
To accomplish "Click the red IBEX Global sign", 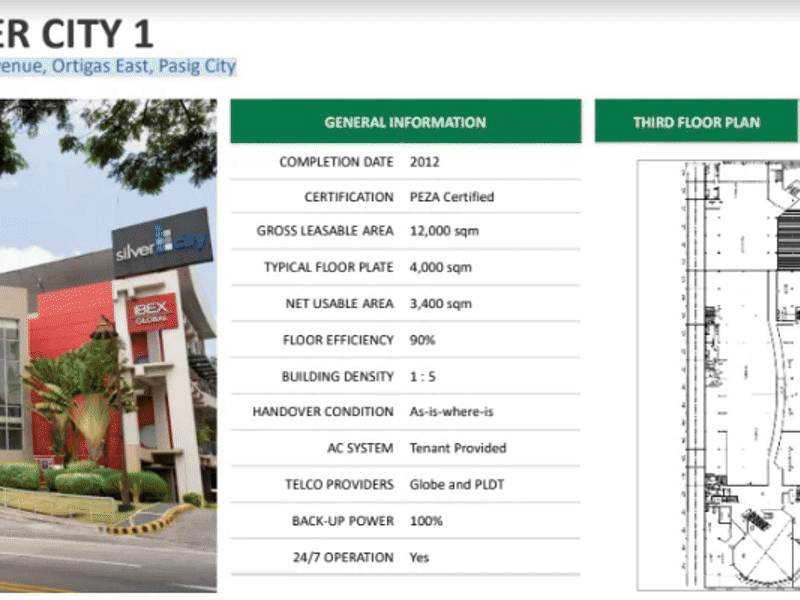I will point(152,312).
